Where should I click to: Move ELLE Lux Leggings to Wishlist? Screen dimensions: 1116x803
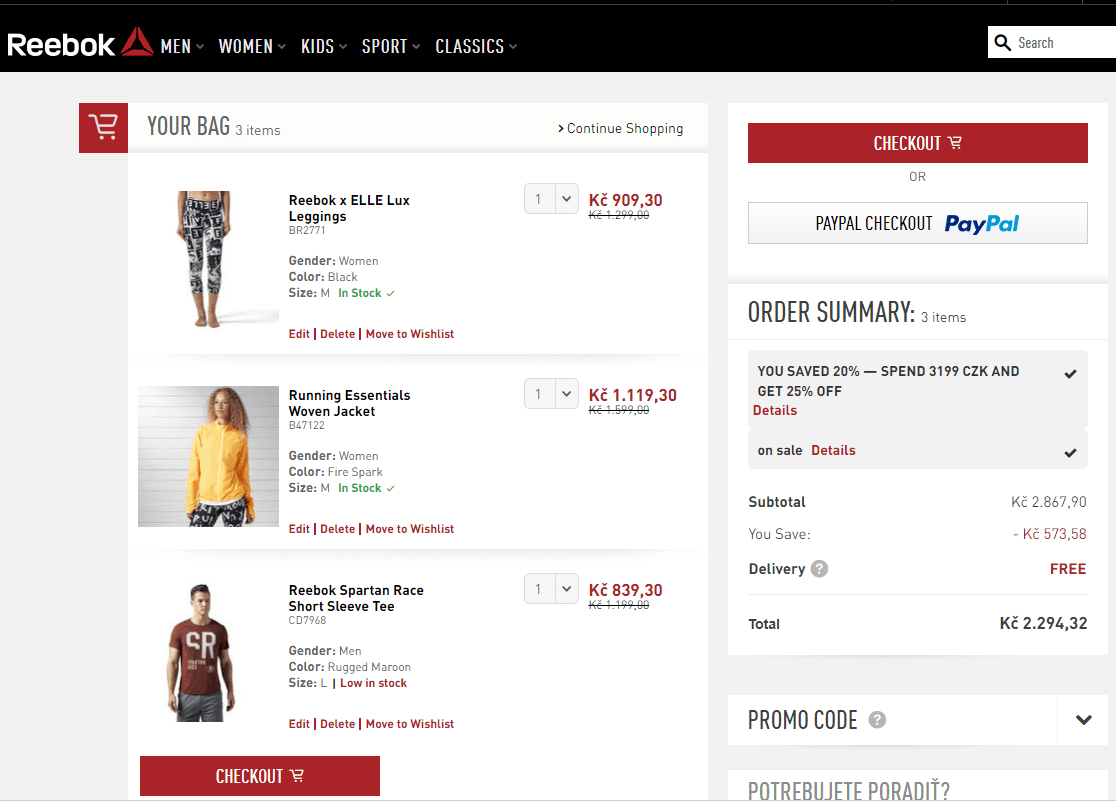coord(410,334)
